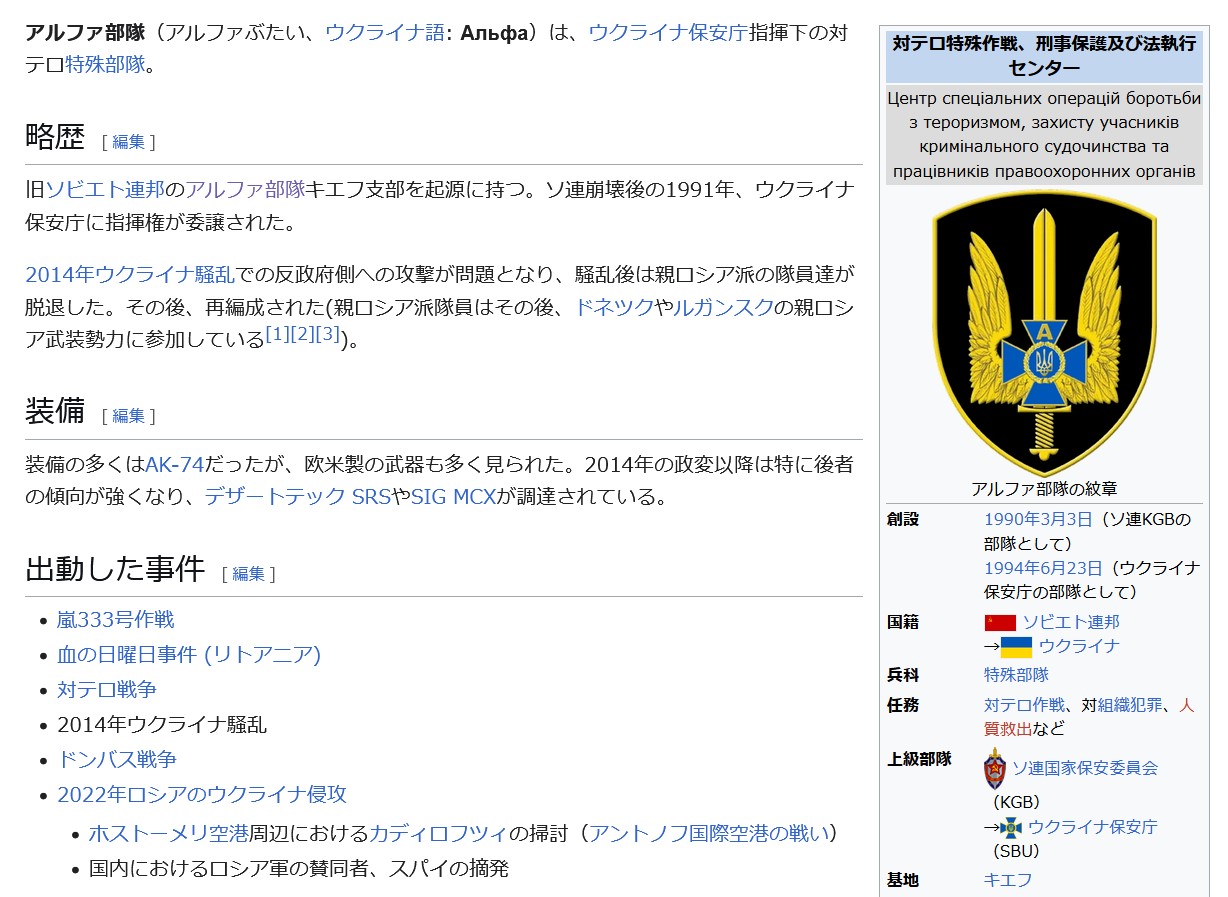
Task: Edit the 装備 section
Action: [x=128, y=416]
